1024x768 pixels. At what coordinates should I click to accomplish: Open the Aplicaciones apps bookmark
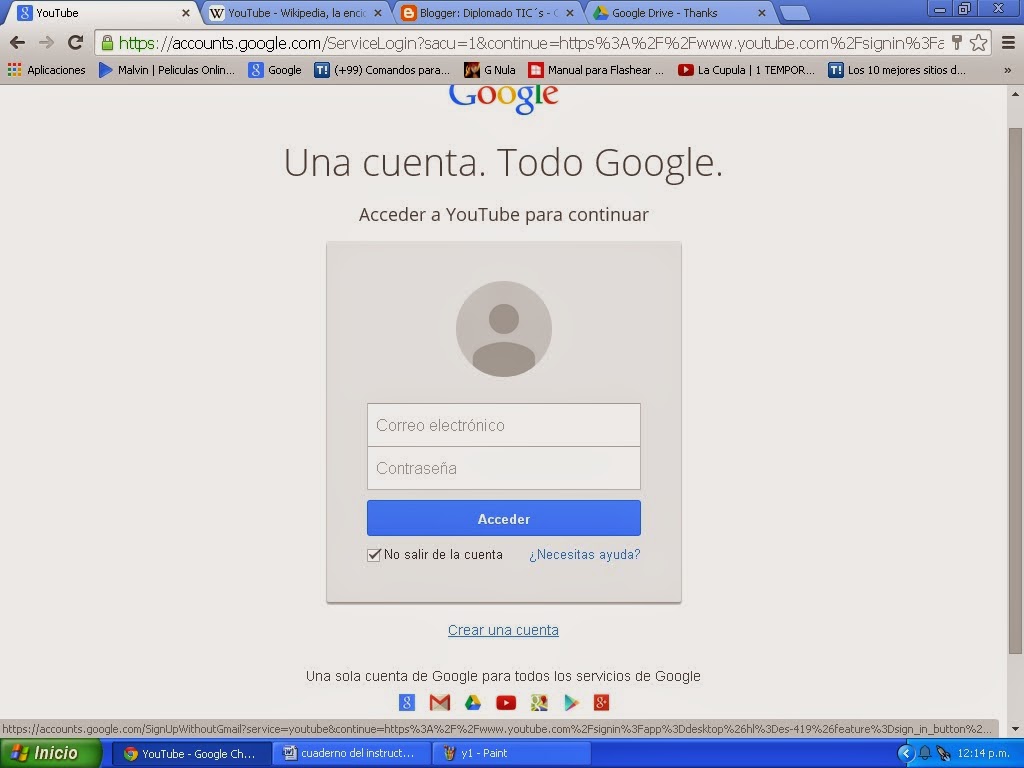coord(46,70)
